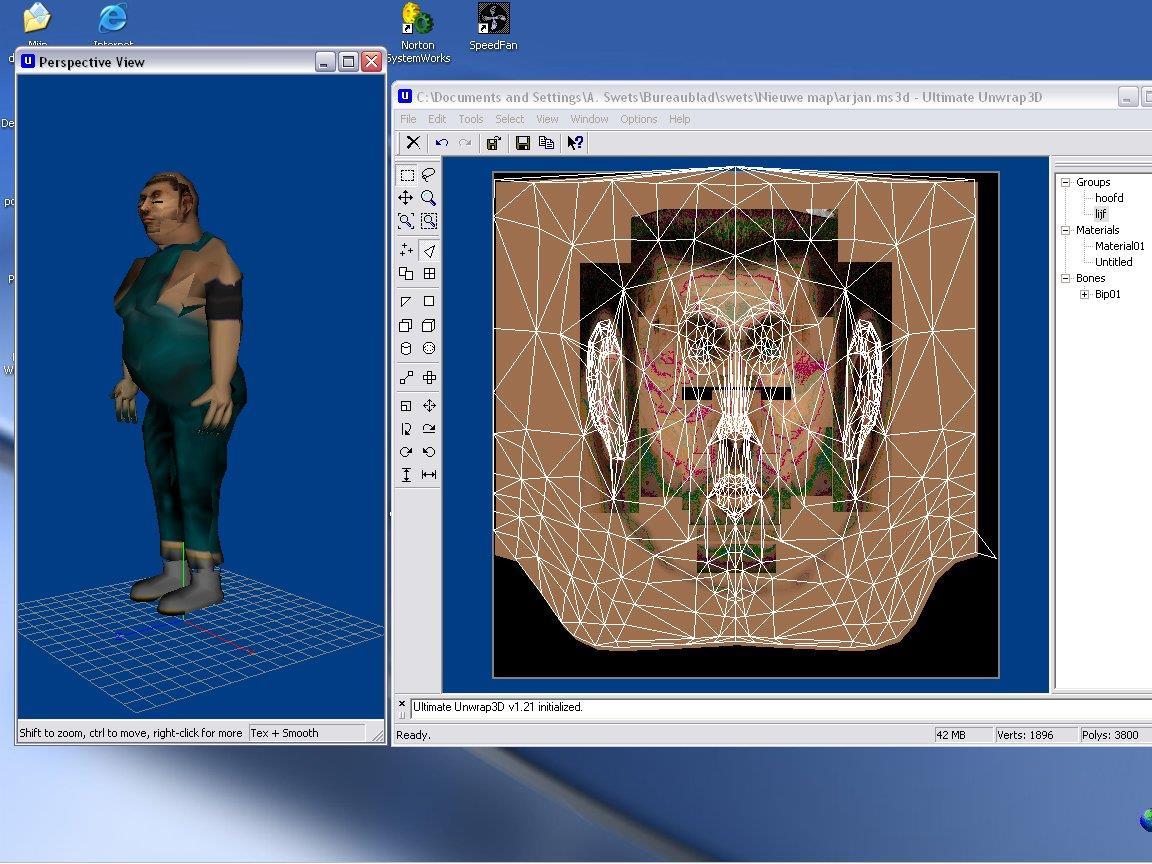Viewport: 1152px width, 864px height.
Task: Choose the four-arrow pan tool
Action: 406,198
